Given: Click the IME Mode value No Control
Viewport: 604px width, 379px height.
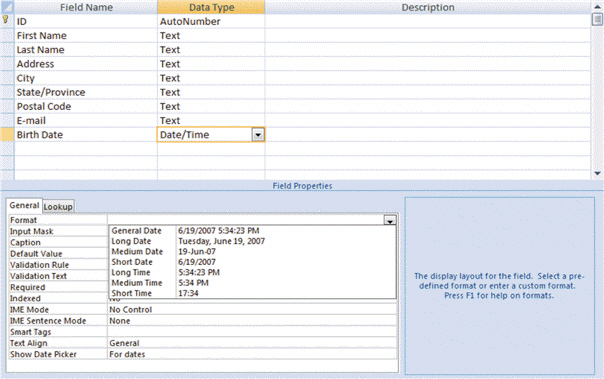Looking at the screenshot, I should 252,310.
